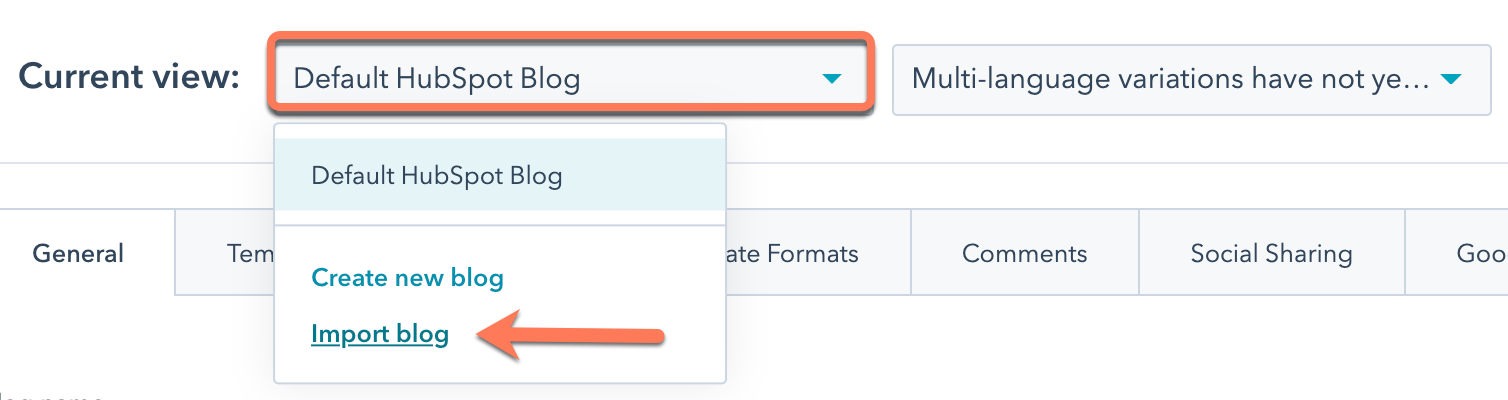This screenshot has height=400, width=1508.
Task: Click the caret on the Multi-language variations dropdown
Action: pos(1452,79)
